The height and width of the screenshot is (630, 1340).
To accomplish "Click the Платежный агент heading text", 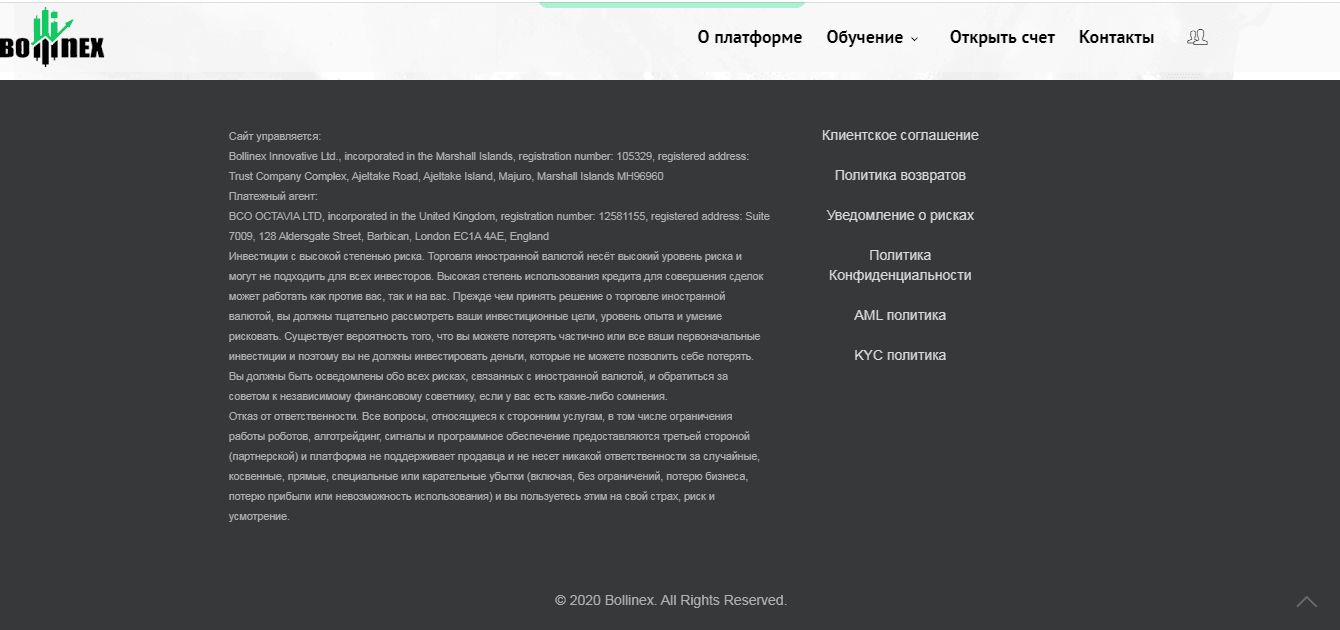I will coord(273,196).
